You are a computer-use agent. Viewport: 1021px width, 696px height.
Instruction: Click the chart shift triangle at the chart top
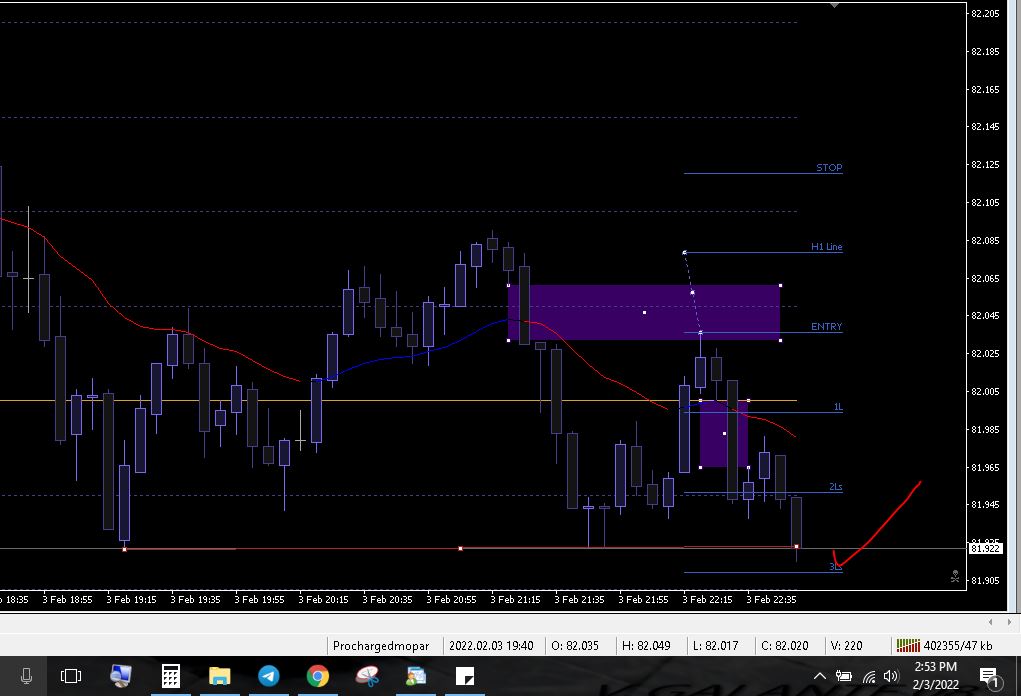click(x=834, y=5)
